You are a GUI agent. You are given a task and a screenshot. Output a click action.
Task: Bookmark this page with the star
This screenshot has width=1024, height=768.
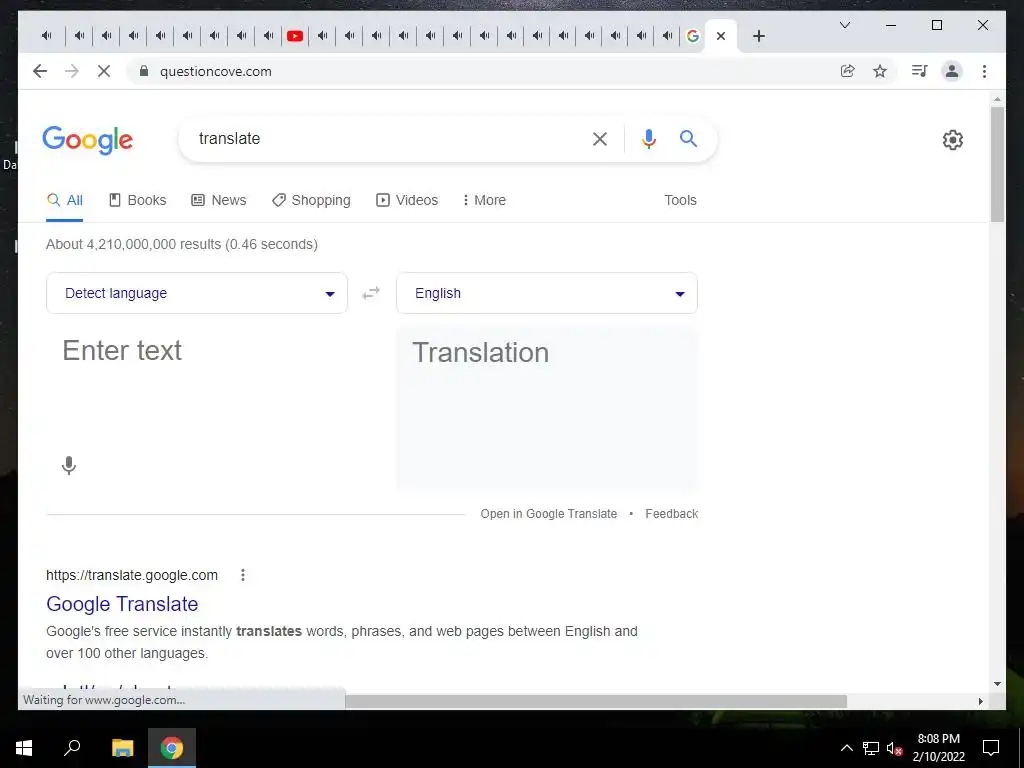pyautogui.click(x=880, y=71)
